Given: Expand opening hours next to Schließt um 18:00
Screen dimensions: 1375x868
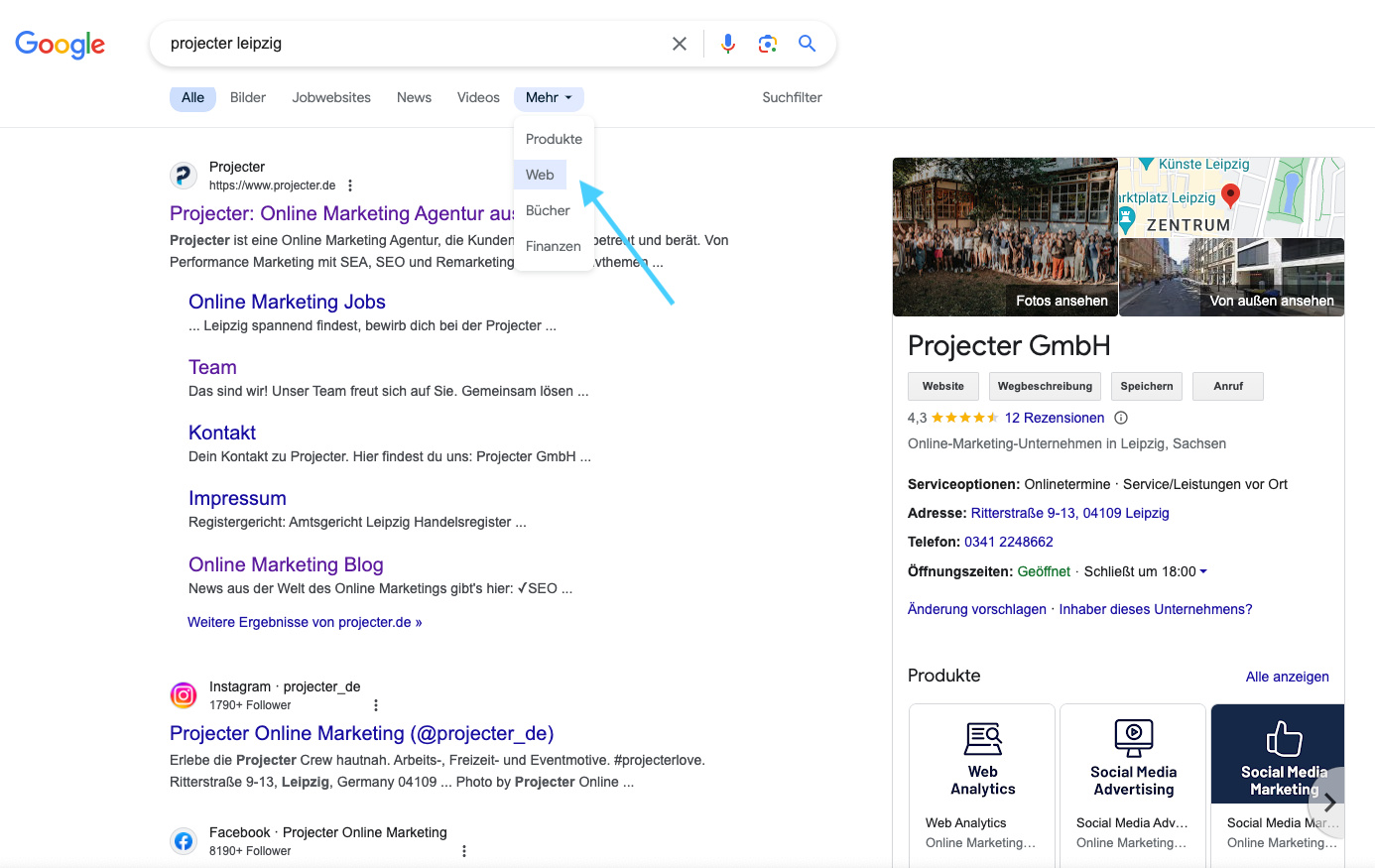Looking at the screenshot, I should (1203, 571).
